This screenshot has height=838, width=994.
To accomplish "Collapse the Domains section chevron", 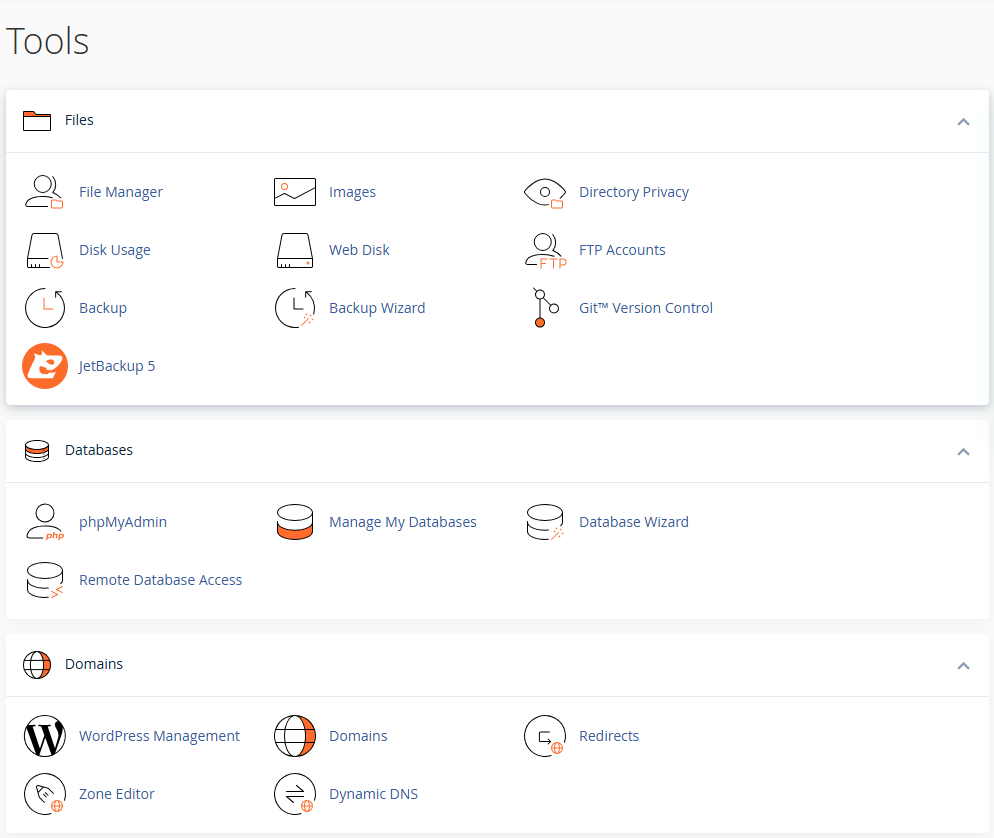I will pyautogui.click(x=964, y=666).
